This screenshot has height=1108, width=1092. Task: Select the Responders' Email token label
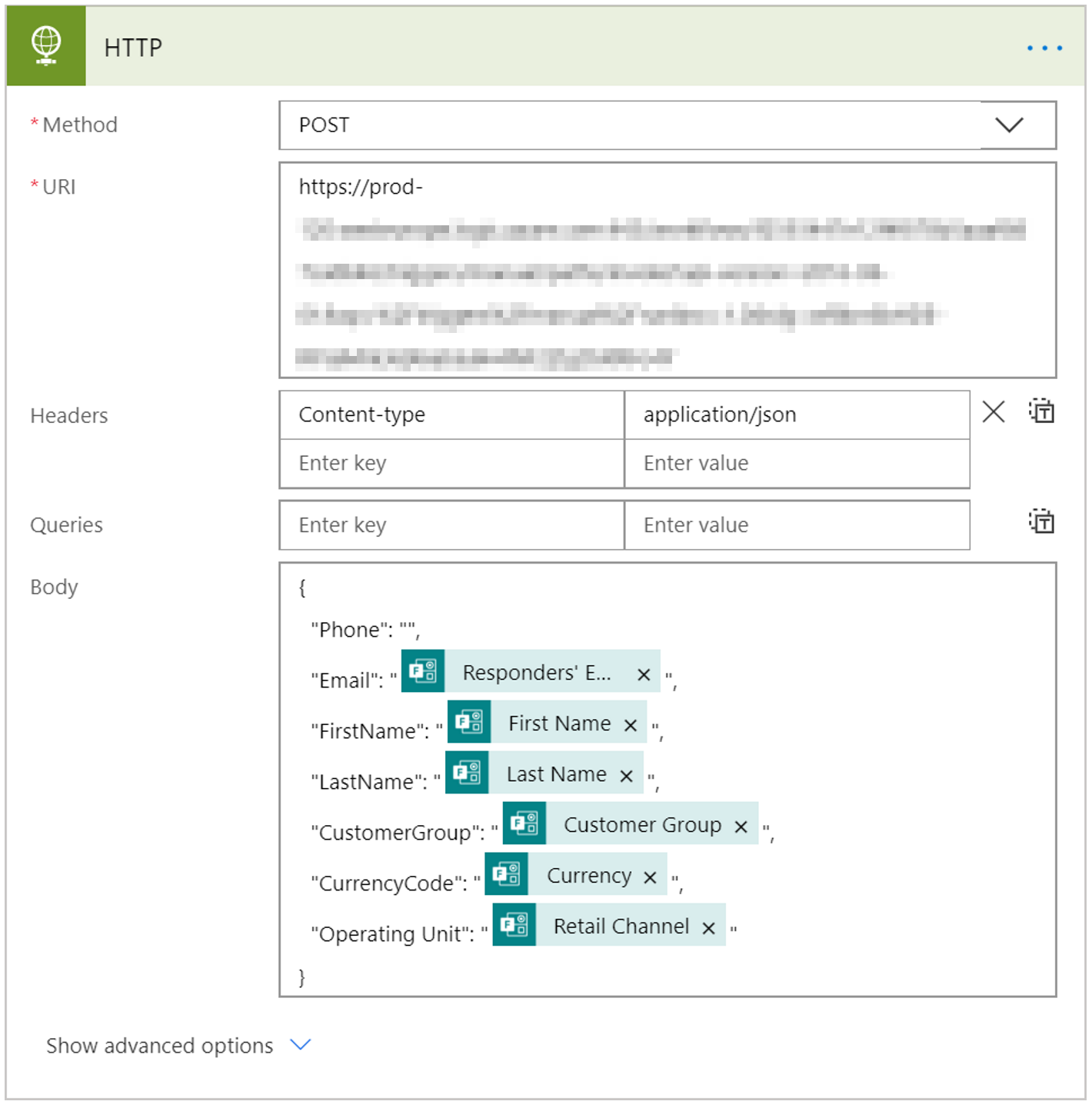[537, 672]
